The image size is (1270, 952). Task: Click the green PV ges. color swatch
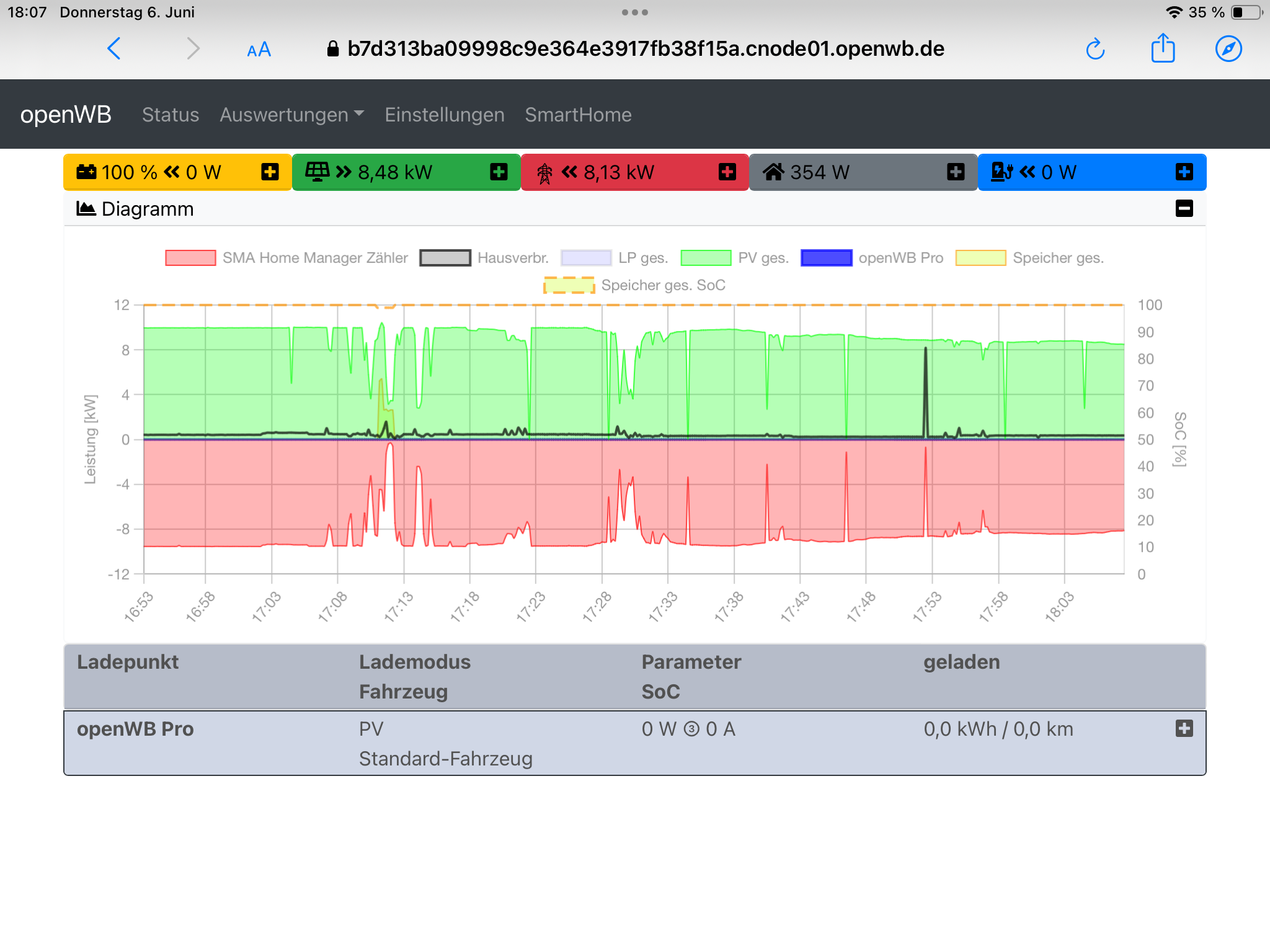(706, 258)
